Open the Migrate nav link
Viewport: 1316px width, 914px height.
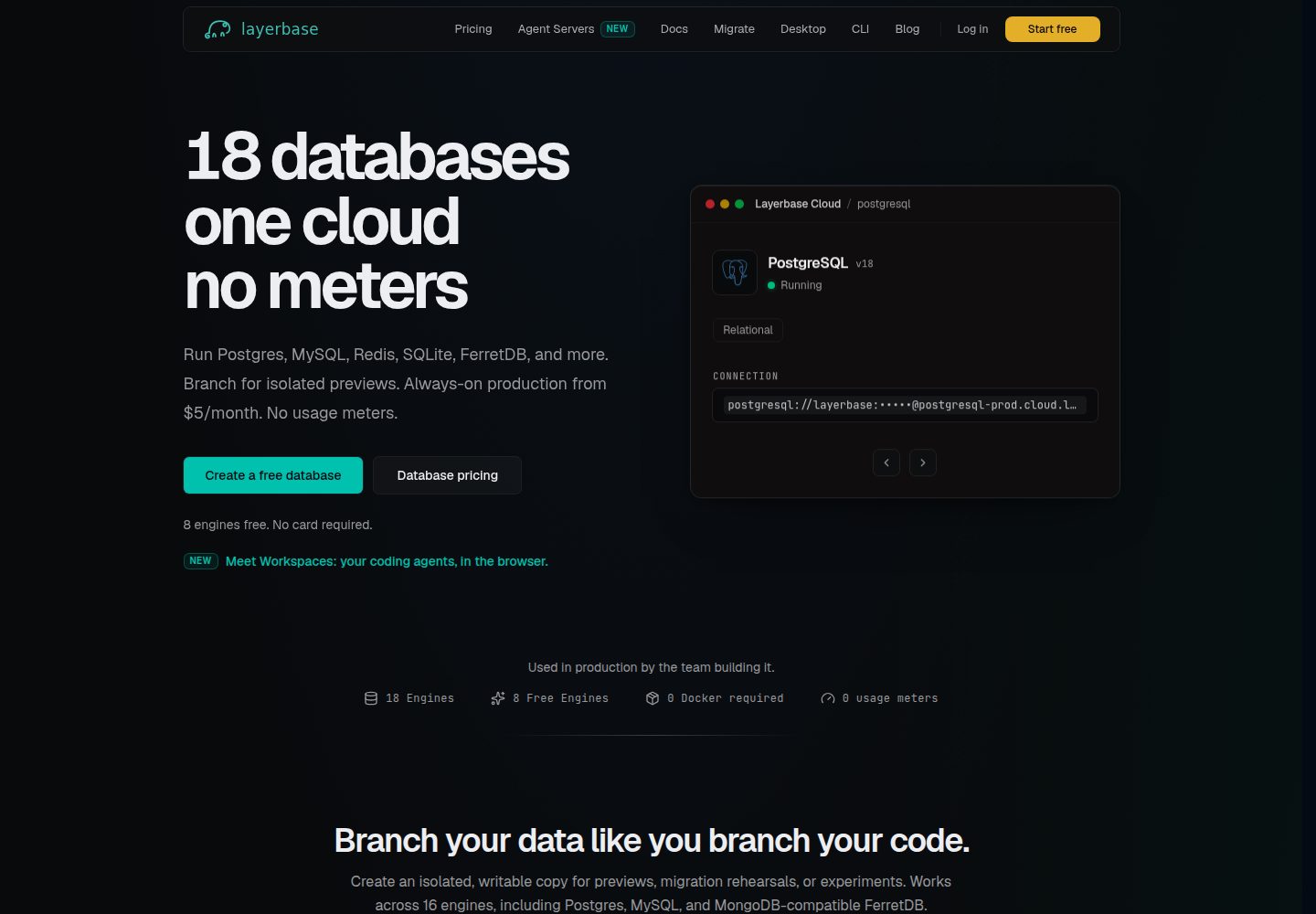point(734,29)
